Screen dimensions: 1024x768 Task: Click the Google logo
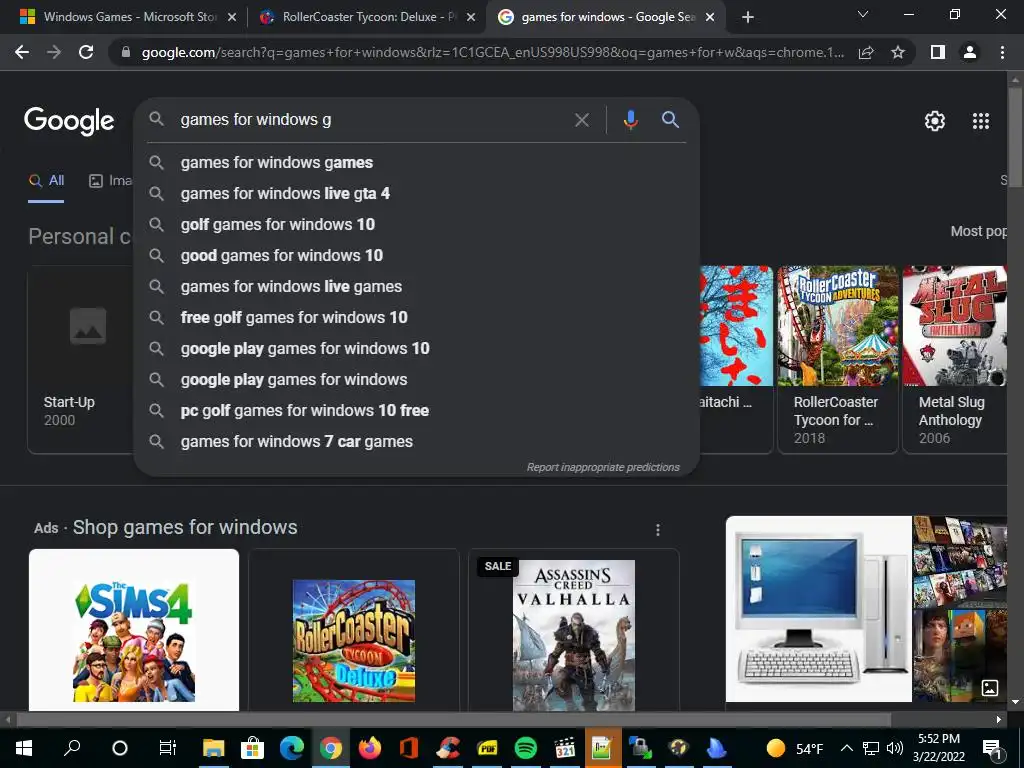click(69, 121)
